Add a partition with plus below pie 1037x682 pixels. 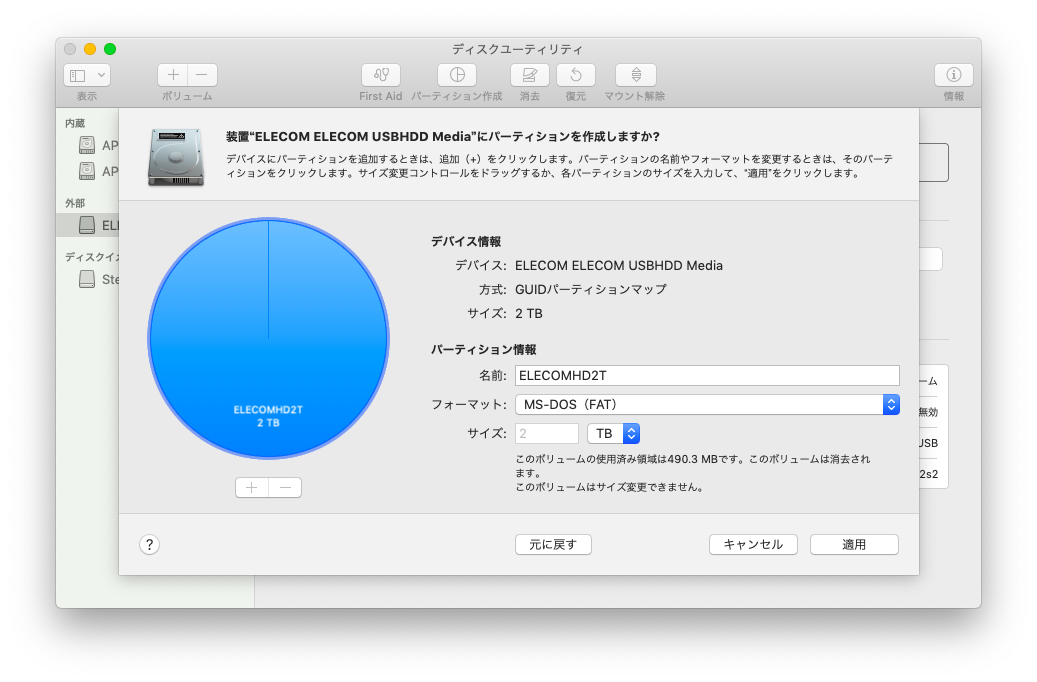coord(252,488)
